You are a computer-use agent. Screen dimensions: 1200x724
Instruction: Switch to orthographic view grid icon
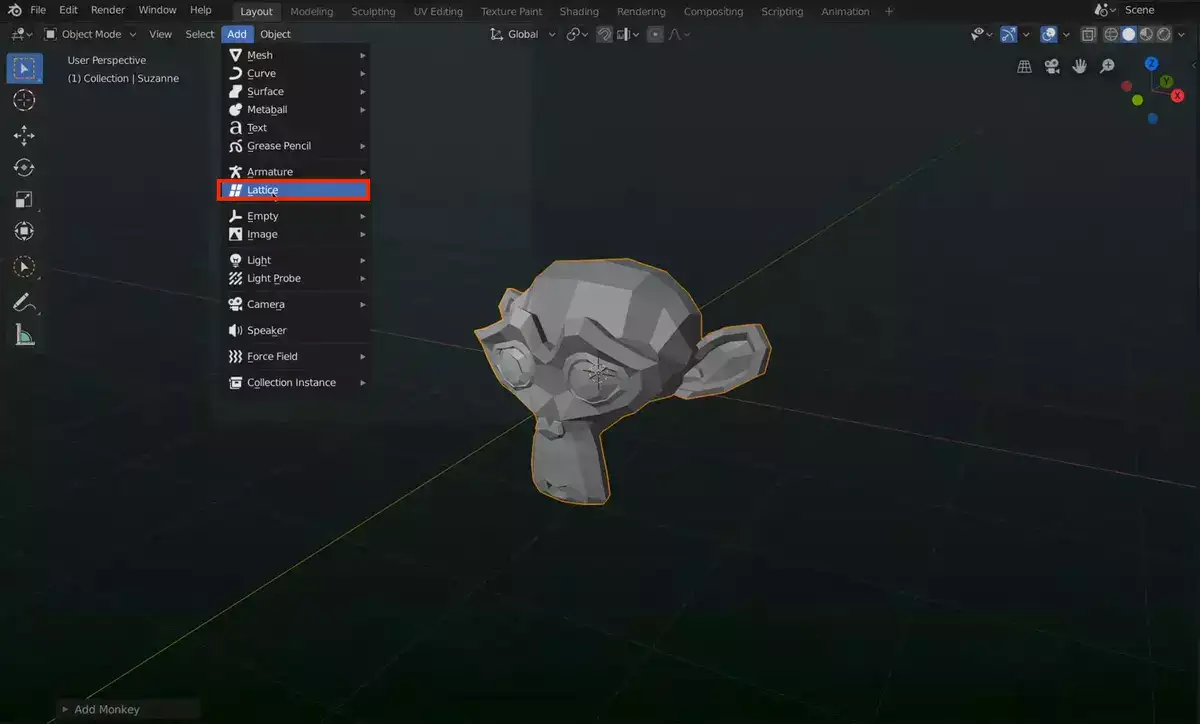pos(1024,67)
